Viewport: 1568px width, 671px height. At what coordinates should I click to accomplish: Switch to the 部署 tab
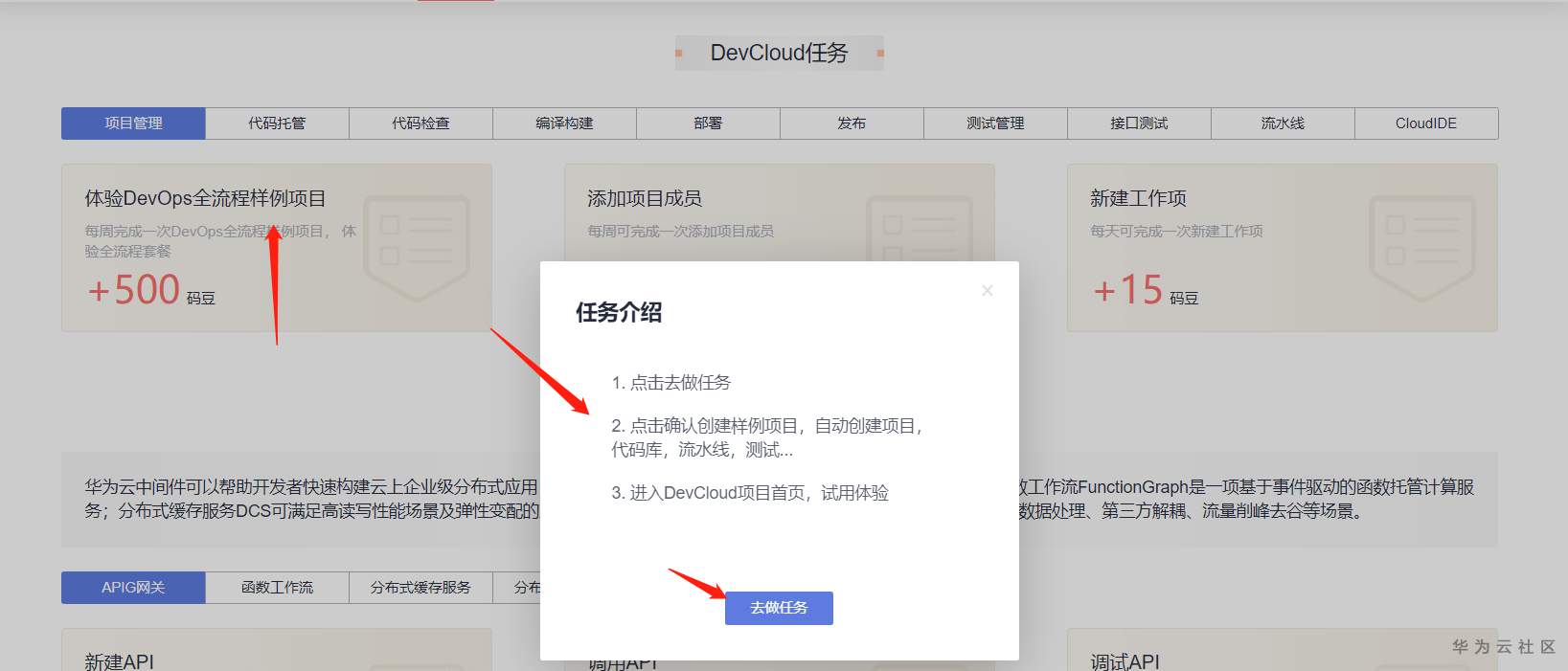click(x=708, y=123)
